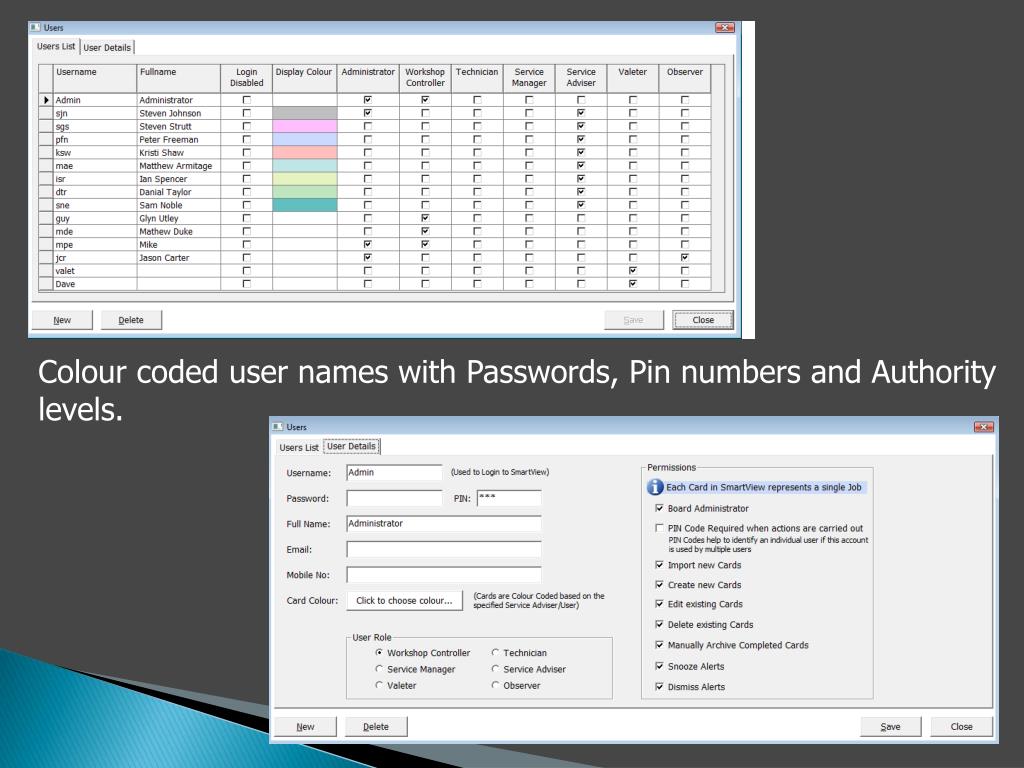Click the Fullname column header

coord(178,78)
